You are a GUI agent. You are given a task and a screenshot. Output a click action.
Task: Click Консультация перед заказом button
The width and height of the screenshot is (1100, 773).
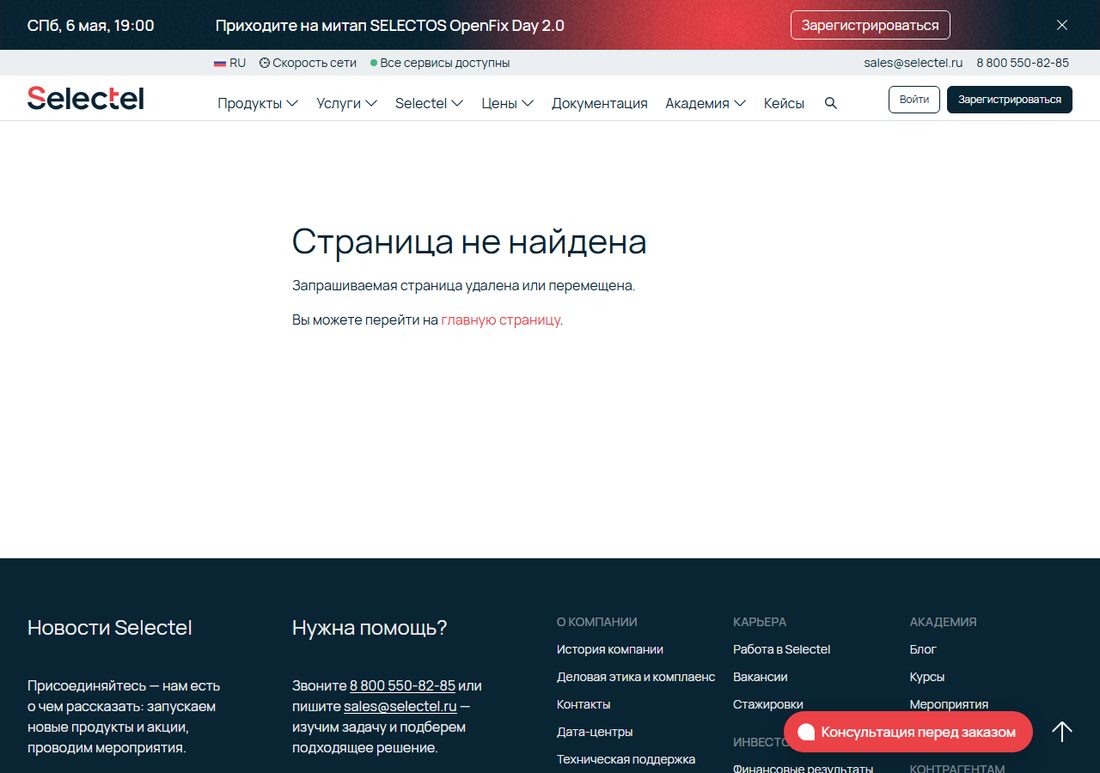point(908,732)
